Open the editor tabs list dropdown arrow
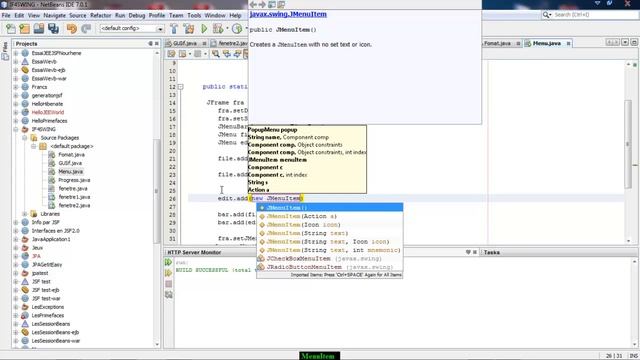640x360 pixels. tap(625, 42)
